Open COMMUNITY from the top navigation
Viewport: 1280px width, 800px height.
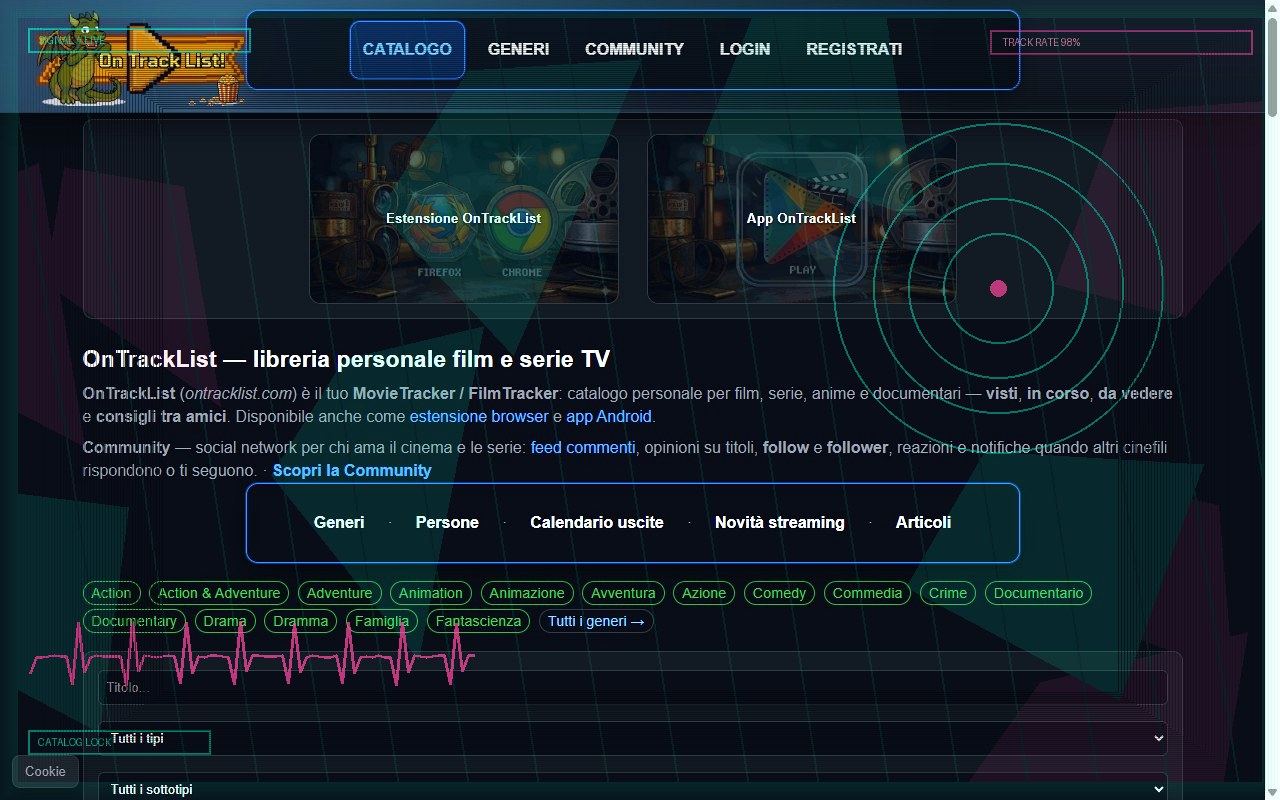[634, 49]
